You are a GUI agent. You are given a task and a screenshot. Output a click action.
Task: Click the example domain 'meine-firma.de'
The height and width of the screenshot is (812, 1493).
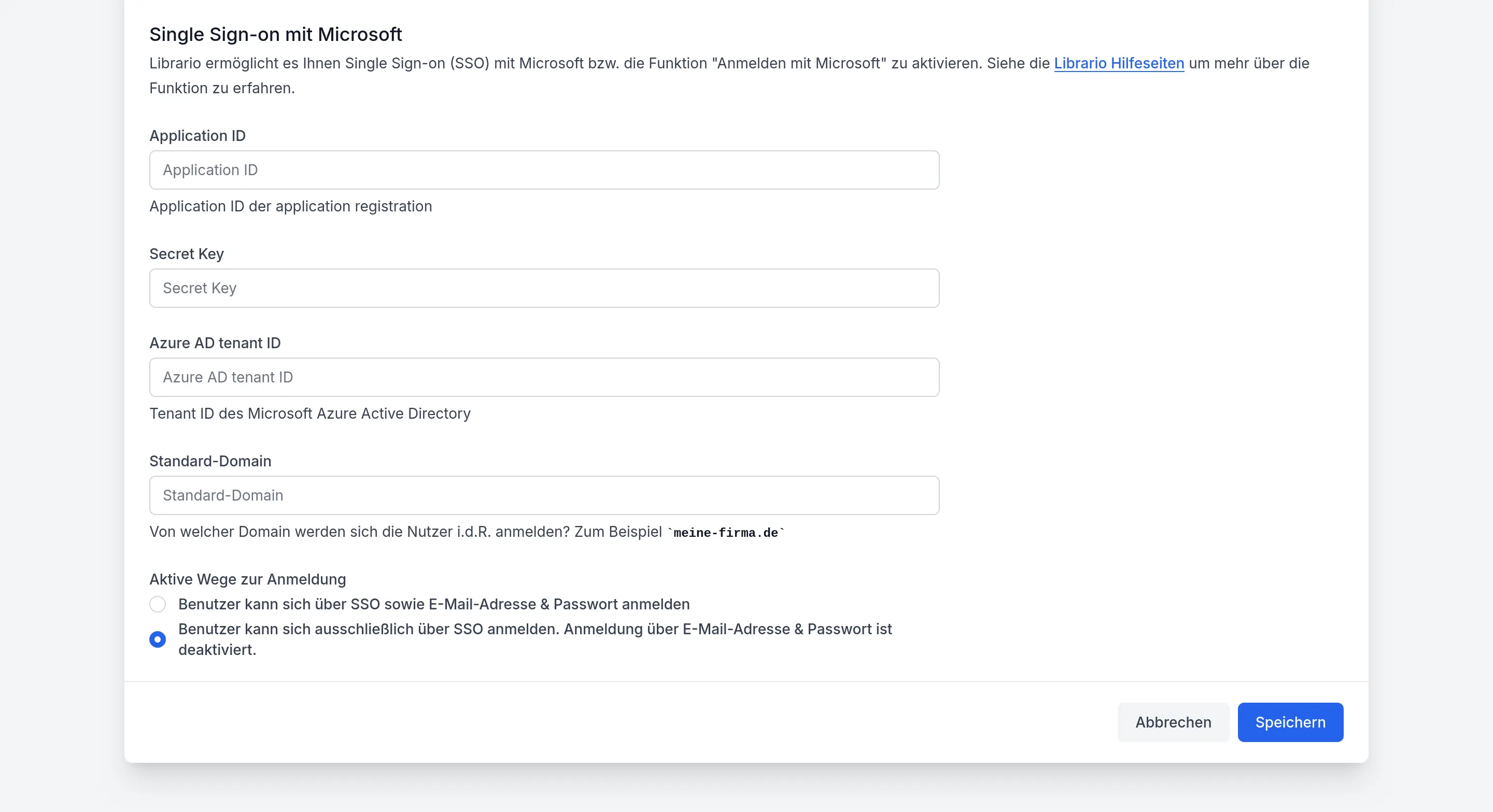coord(726,533)
